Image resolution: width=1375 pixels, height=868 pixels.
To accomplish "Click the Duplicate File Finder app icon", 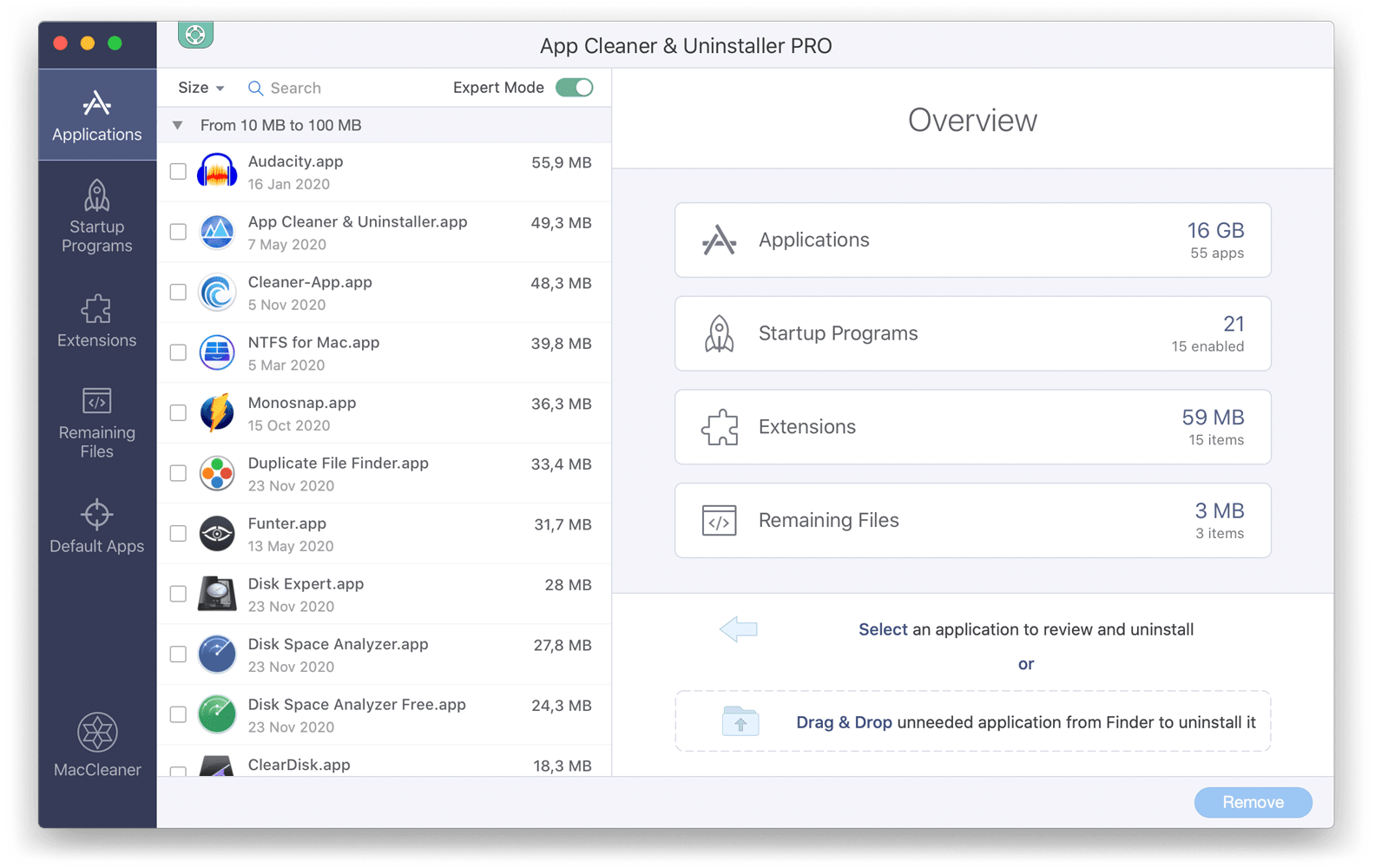I will pyautogui.click(x=216, y=473).
